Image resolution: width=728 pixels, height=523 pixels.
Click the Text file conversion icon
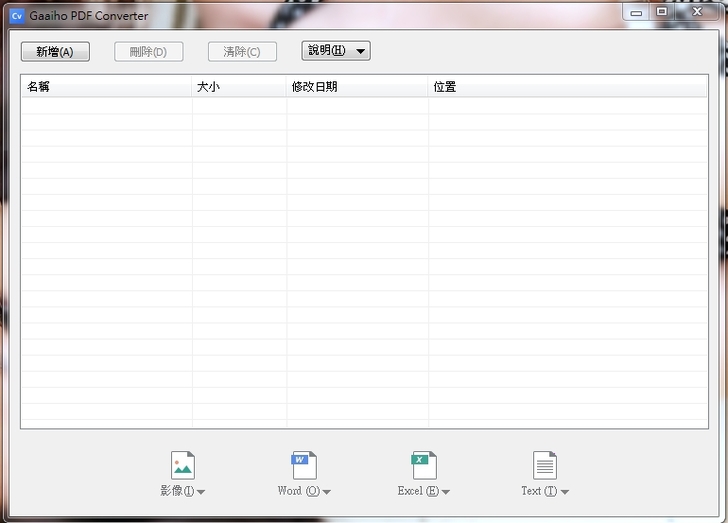[x=545, y=465]
